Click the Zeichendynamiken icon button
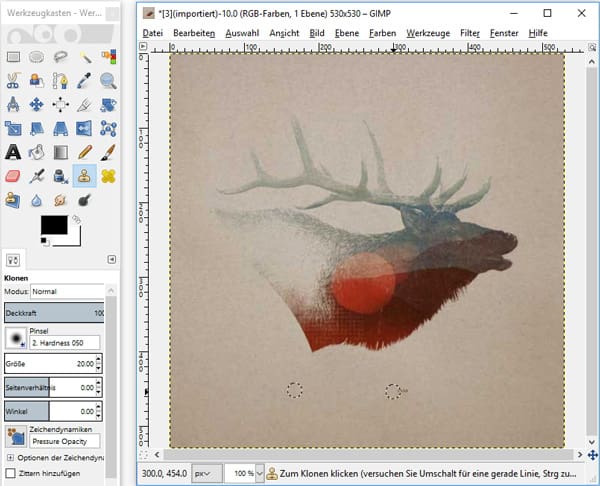Viewport: 600px width, 486px height. pyautogui.click(x=15, y=435)
